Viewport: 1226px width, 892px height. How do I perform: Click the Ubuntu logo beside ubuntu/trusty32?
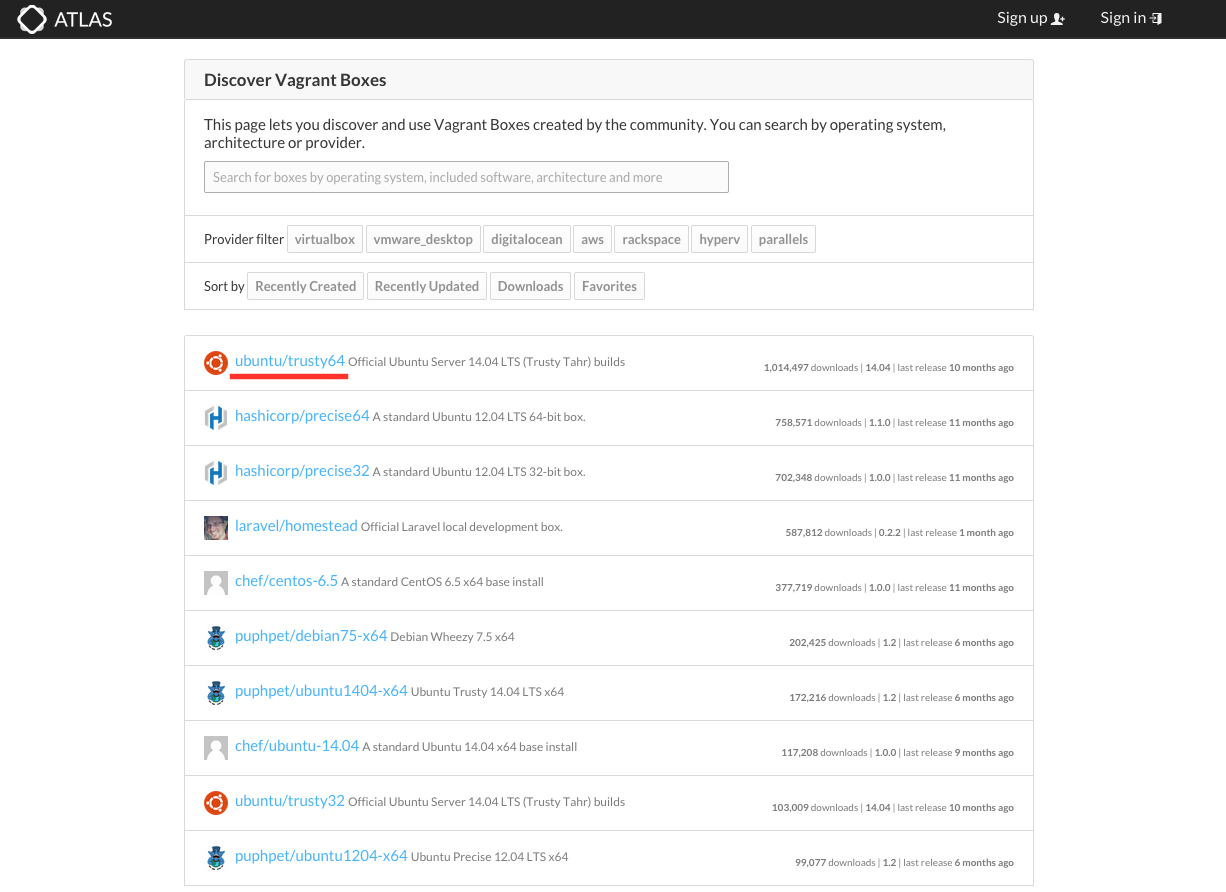coord(216,803)
